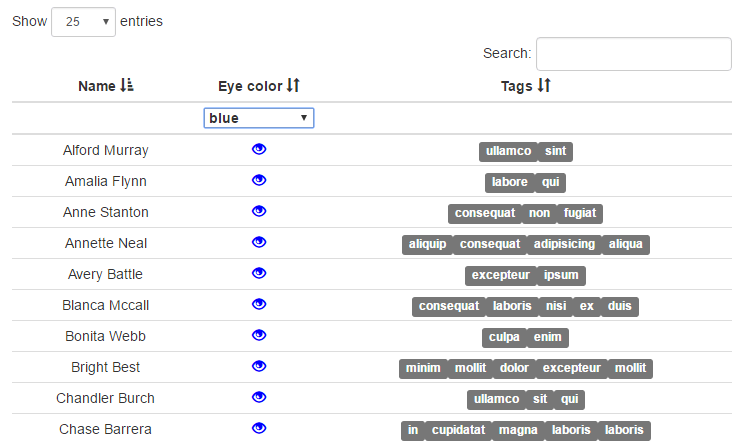Click the eye icon for Bonita Webb

click(259, 335)
